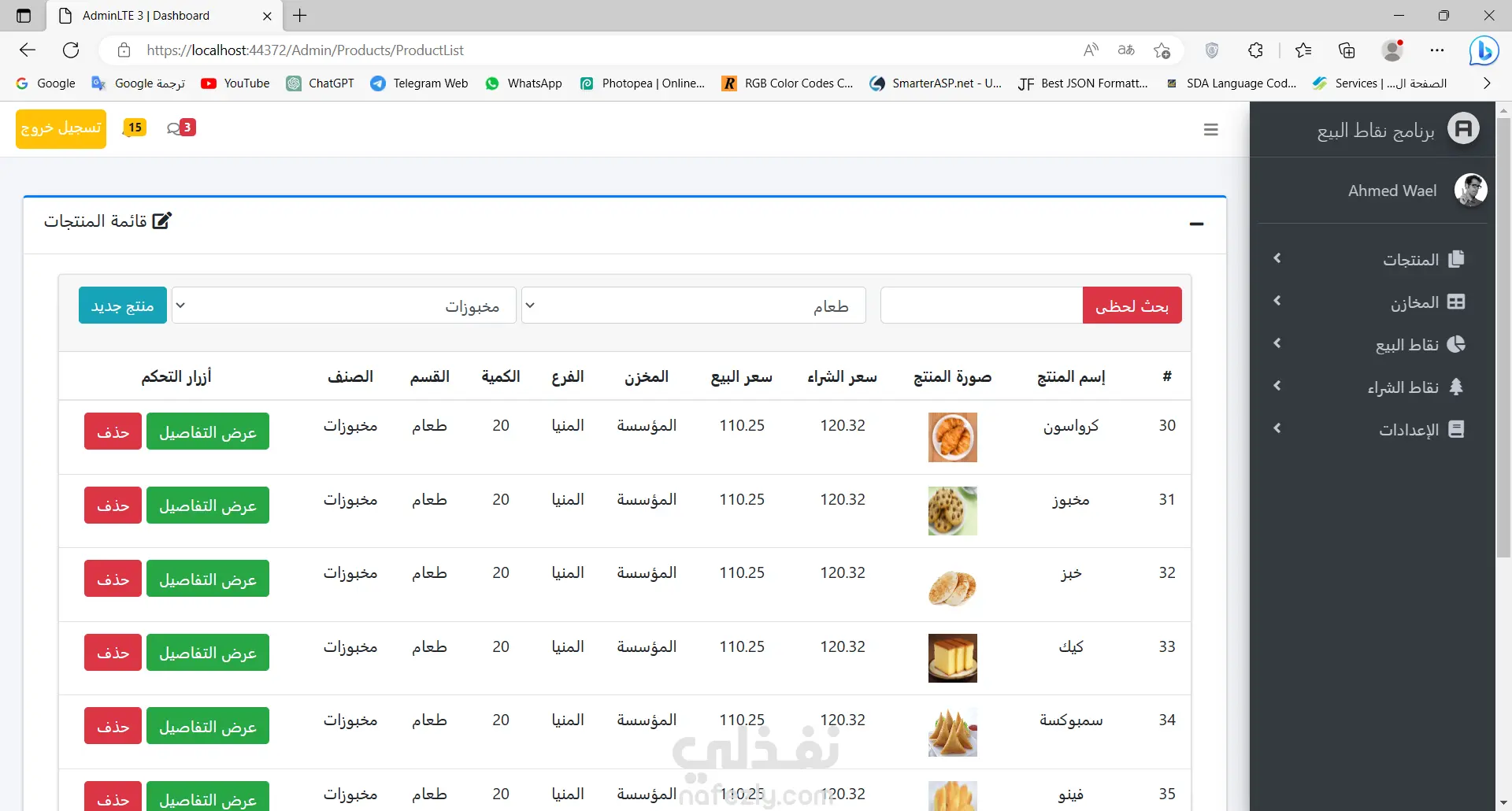Click the كيك product image
1512x811 pixels.
[952, 658]
